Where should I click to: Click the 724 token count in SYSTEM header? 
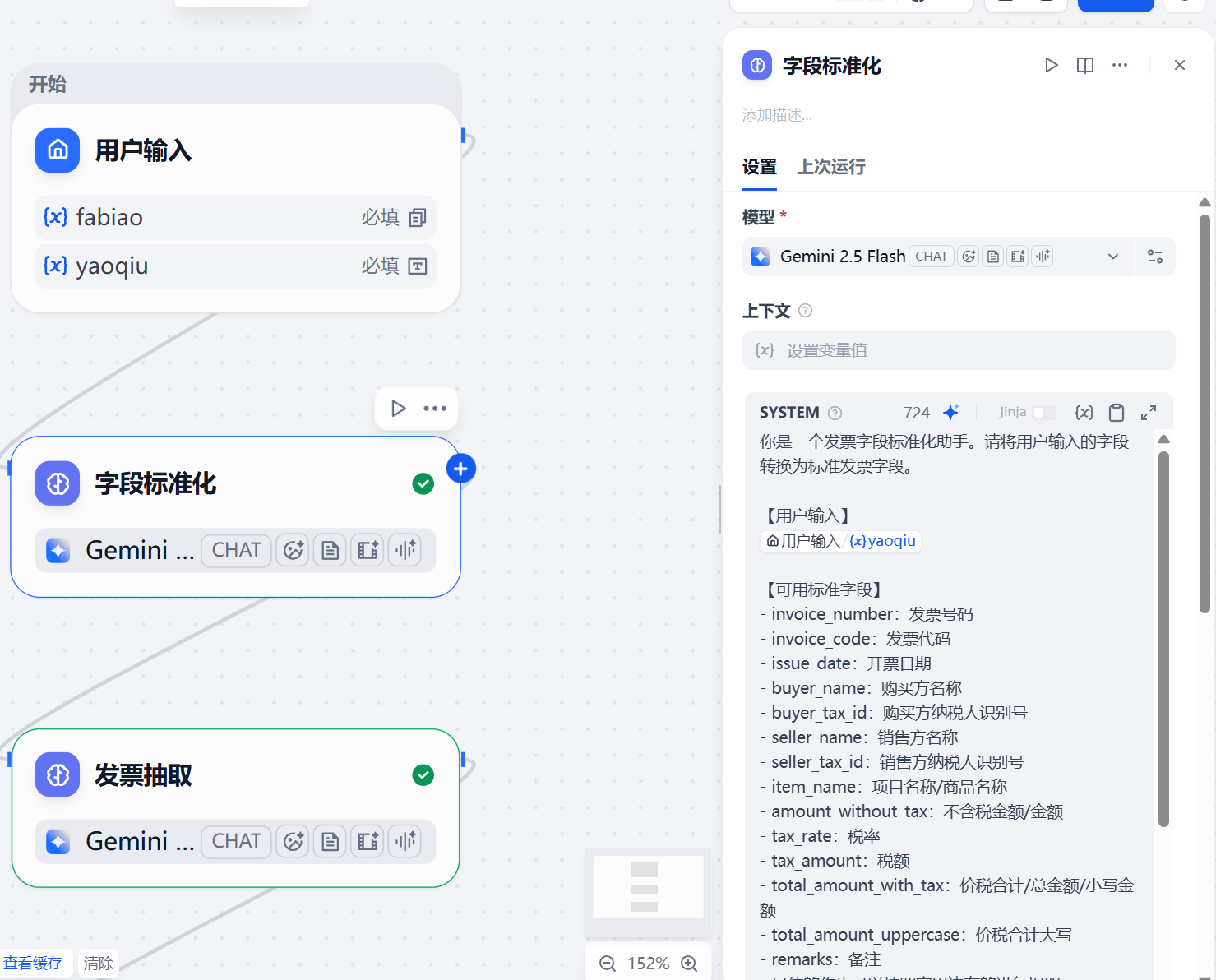point(917,413)
